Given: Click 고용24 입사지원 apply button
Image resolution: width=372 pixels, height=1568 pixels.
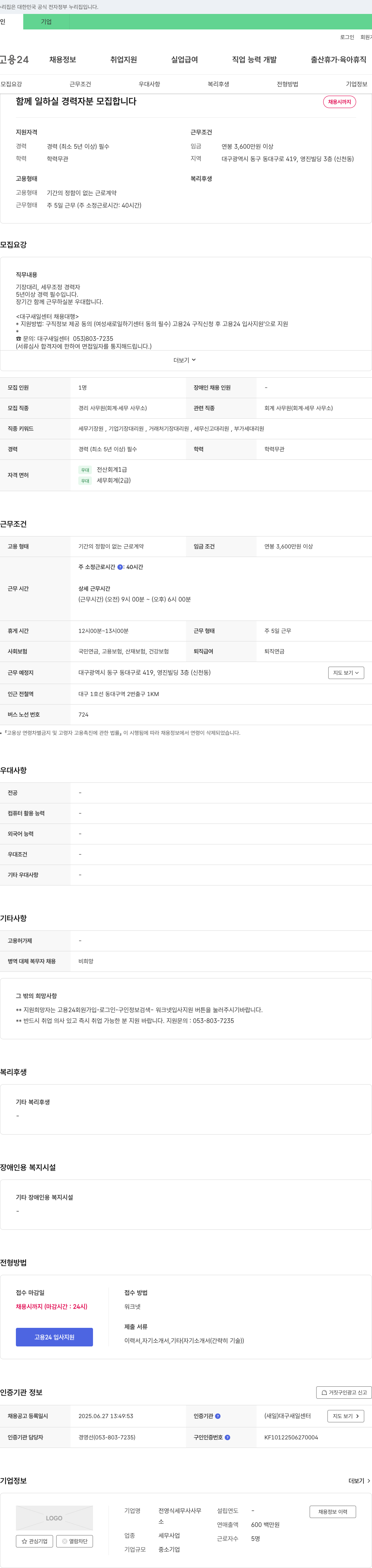Looking at the screenshot, I should [54, 1337].
